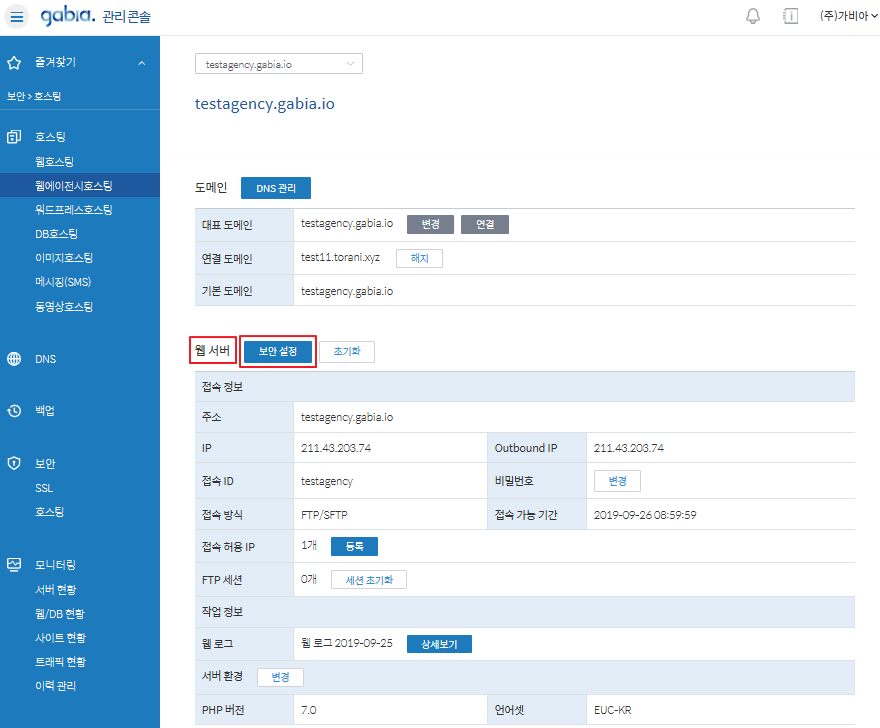The image size is (880, 728).
Task: Click the notification bell icon
Action: [753, 16]
